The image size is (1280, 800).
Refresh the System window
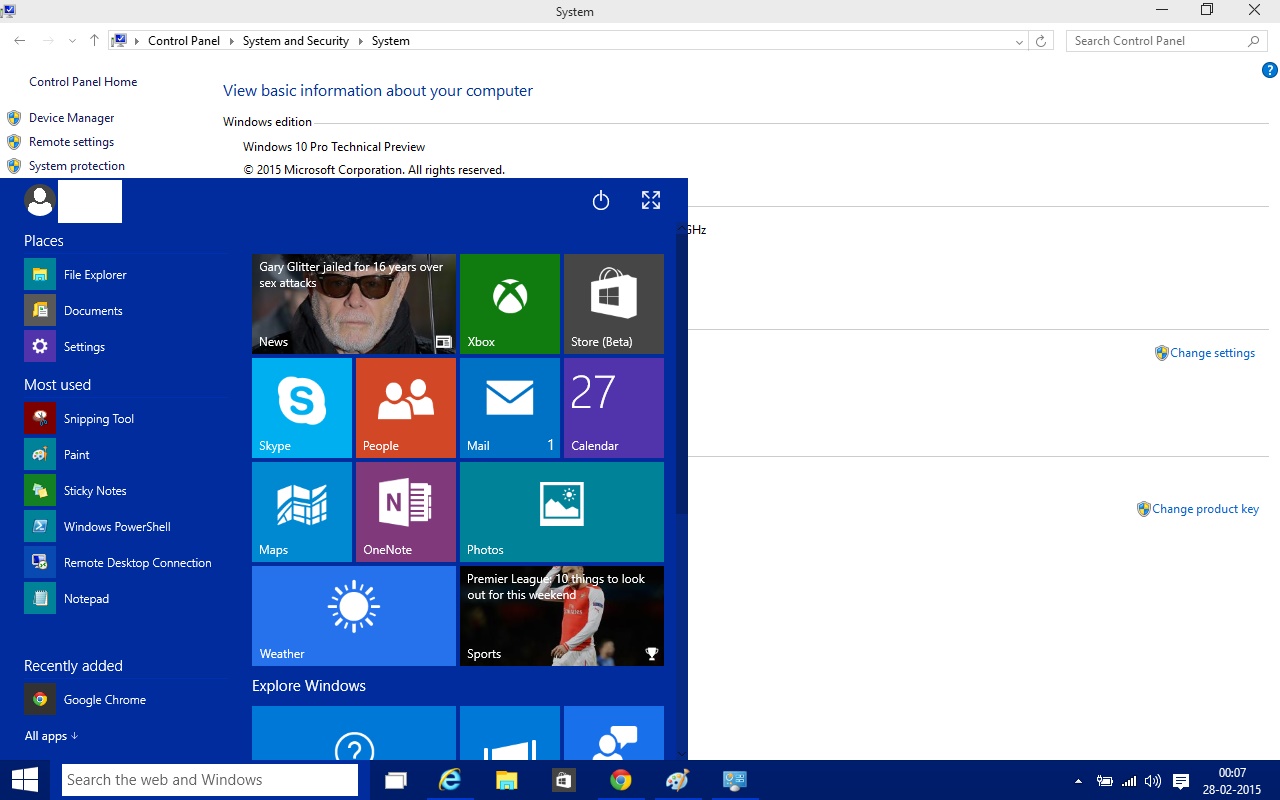[1041, 41]
